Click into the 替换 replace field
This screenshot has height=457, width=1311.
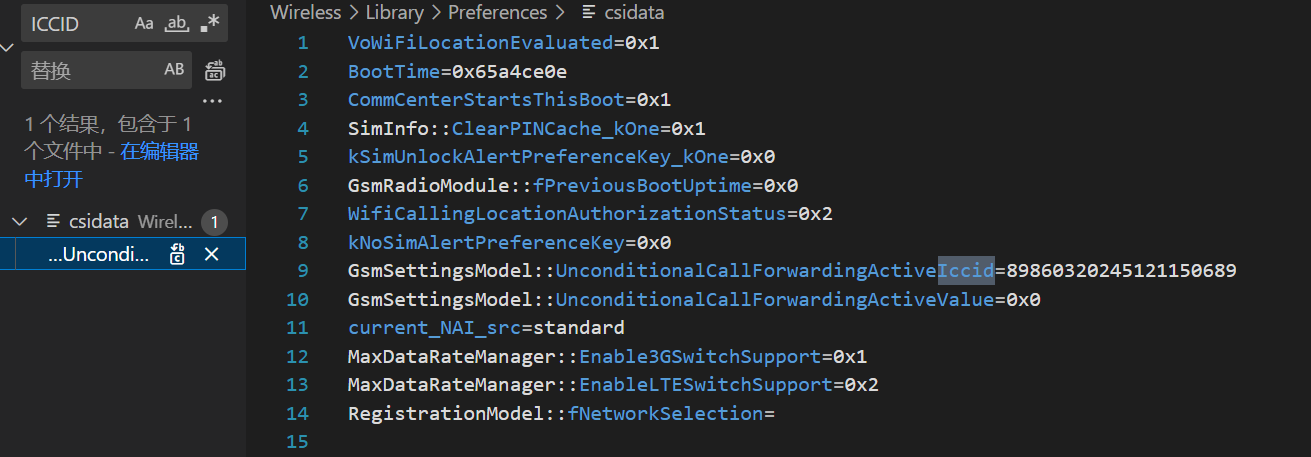click(90, 70)
